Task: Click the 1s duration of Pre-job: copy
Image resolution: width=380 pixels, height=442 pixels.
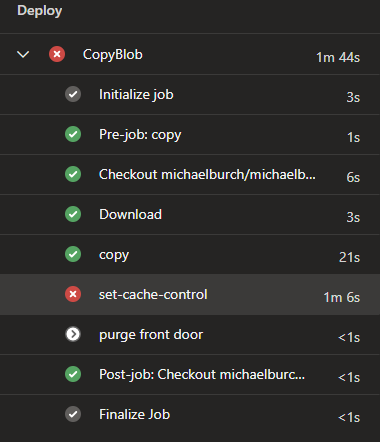Action: tap(353, 137)
